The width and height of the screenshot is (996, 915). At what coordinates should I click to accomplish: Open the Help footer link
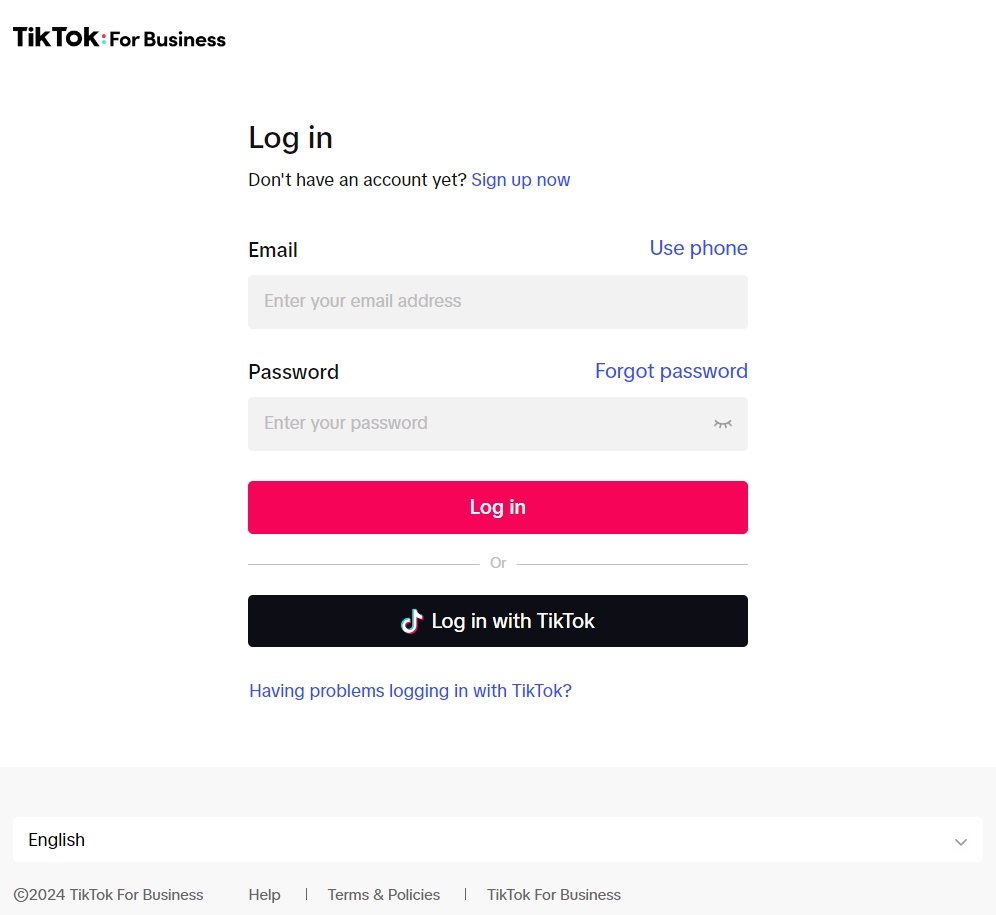[264, 895]
